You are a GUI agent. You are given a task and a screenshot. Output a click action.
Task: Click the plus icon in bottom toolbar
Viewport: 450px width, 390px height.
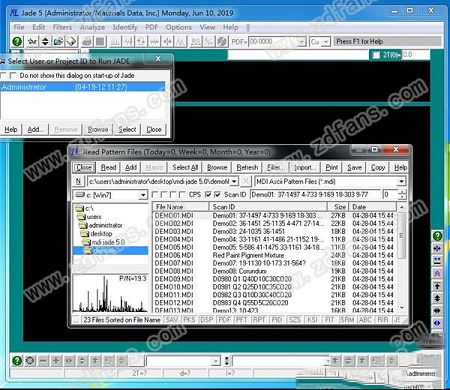tap(56, 360)
